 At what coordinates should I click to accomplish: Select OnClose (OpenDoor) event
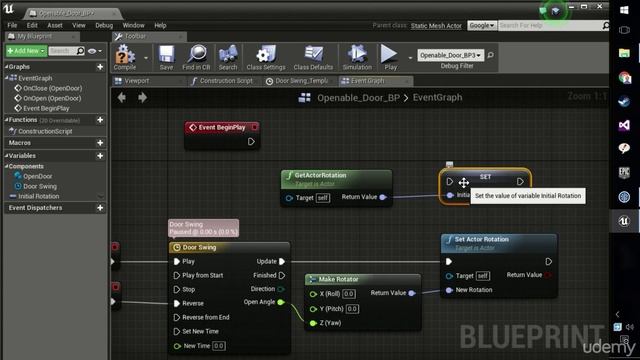[52, 88]
